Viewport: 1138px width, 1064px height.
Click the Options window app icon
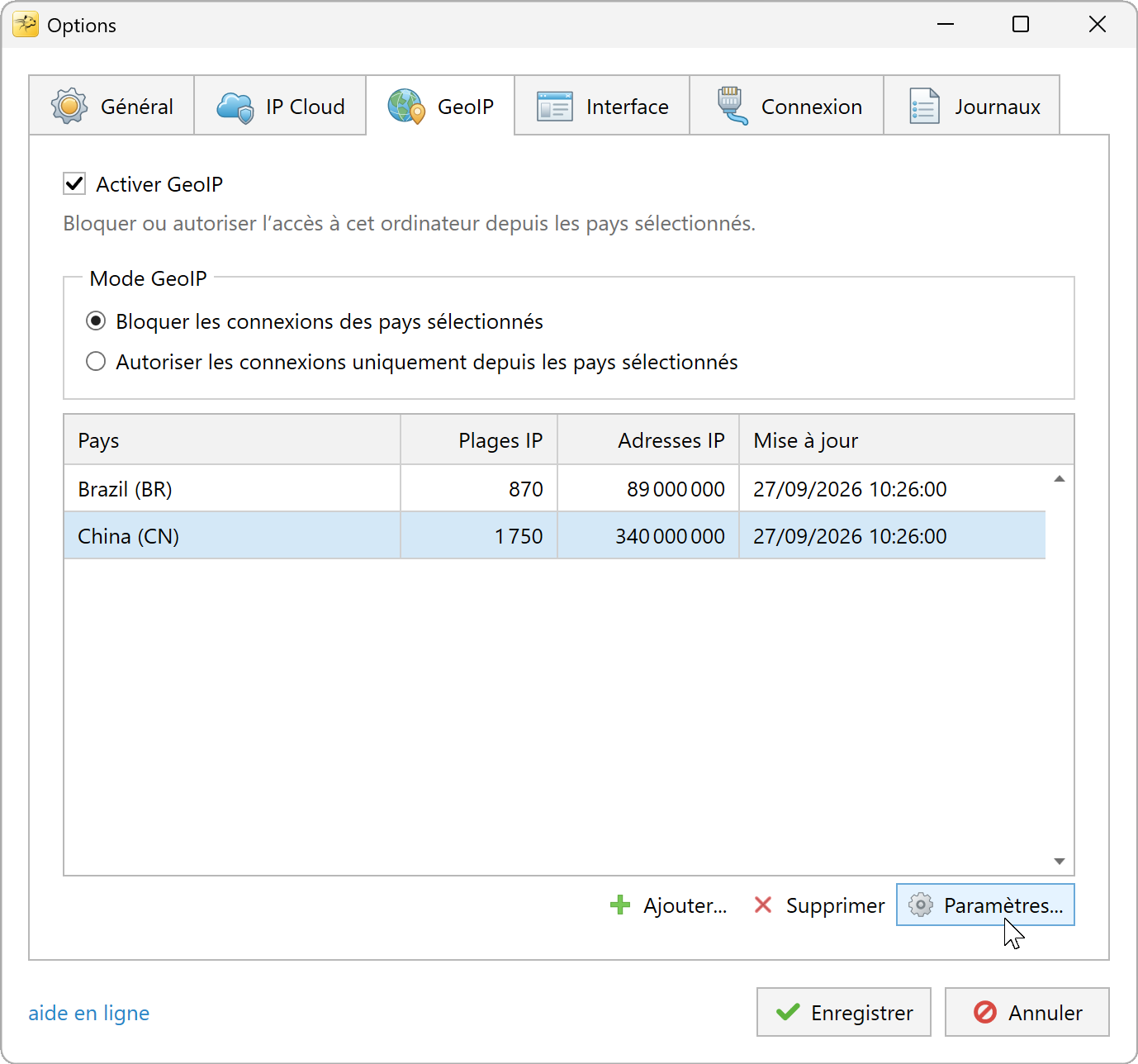[26, 25]
